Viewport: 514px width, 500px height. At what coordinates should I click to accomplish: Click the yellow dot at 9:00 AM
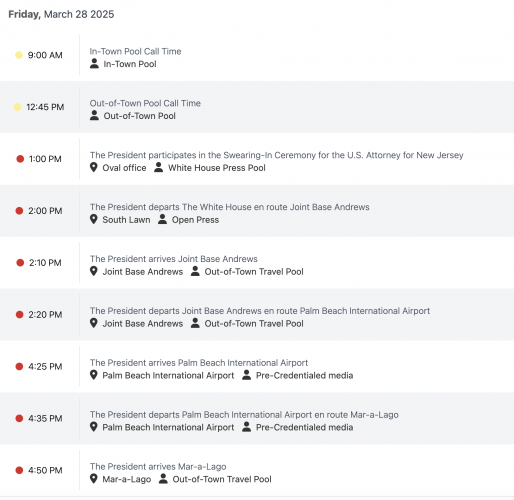pyautogui.click(x=19, y=55)
